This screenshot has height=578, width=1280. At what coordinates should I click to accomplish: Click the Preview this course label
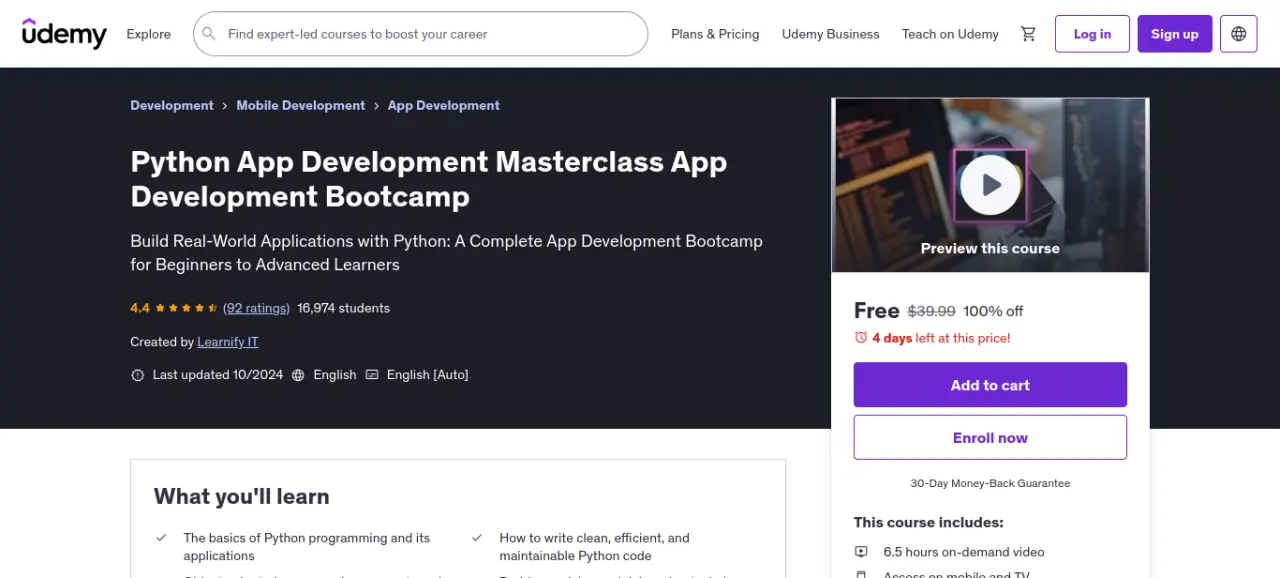pyautogui.click(x=990, y=248)
